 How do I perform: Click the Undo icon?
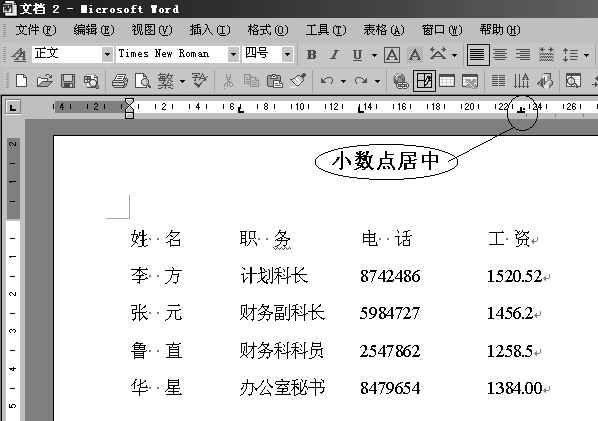(x=327, y=81)
